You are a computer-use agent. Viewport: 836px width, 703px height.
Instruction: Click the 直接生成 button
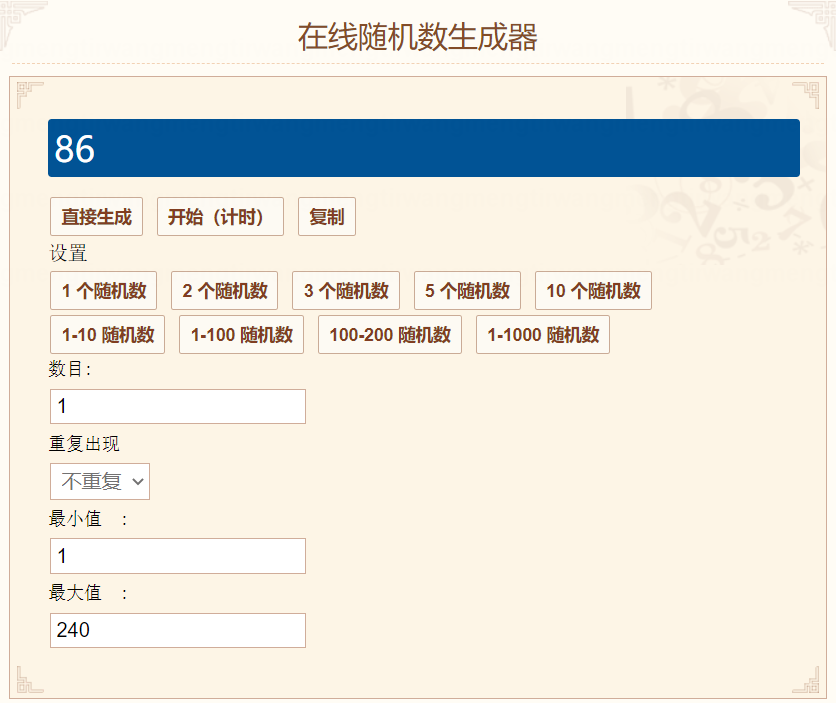click(96, 217)
